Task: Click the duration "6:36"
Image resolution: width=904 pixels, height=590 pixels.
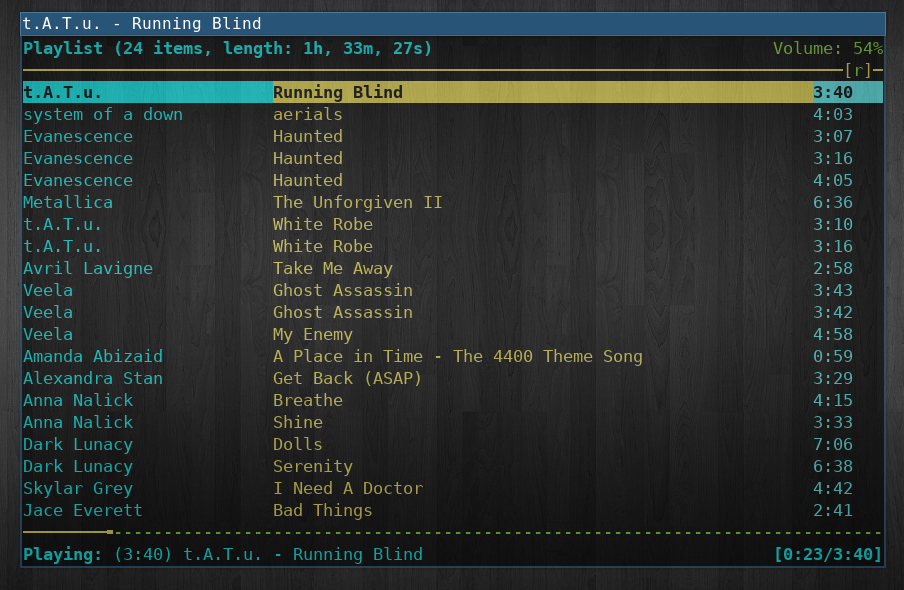Action: pos(833,202)
